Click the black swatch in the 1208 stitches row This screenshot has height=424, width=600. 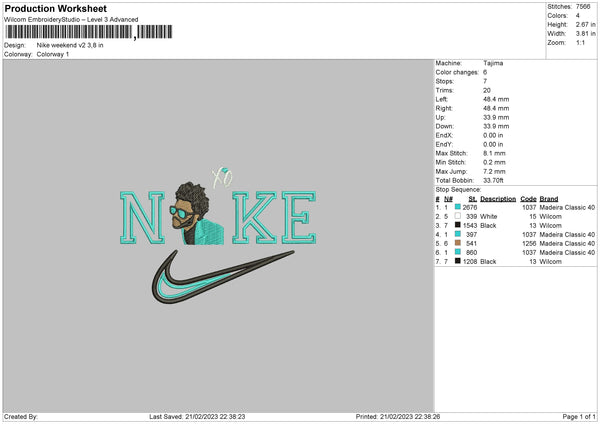tap(458, 261)
